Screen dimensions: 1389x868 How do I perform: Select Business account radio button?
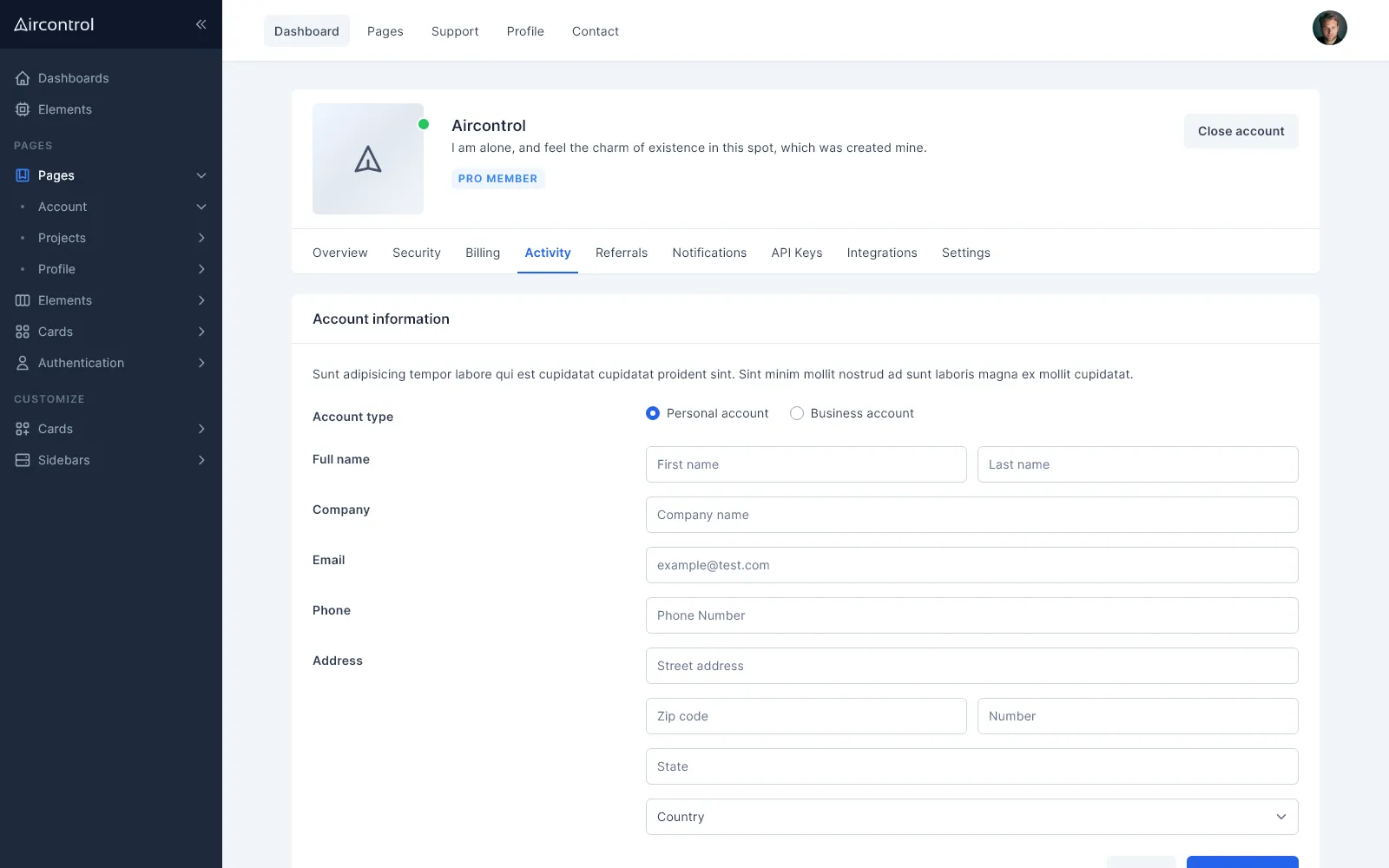pos(797,413)
